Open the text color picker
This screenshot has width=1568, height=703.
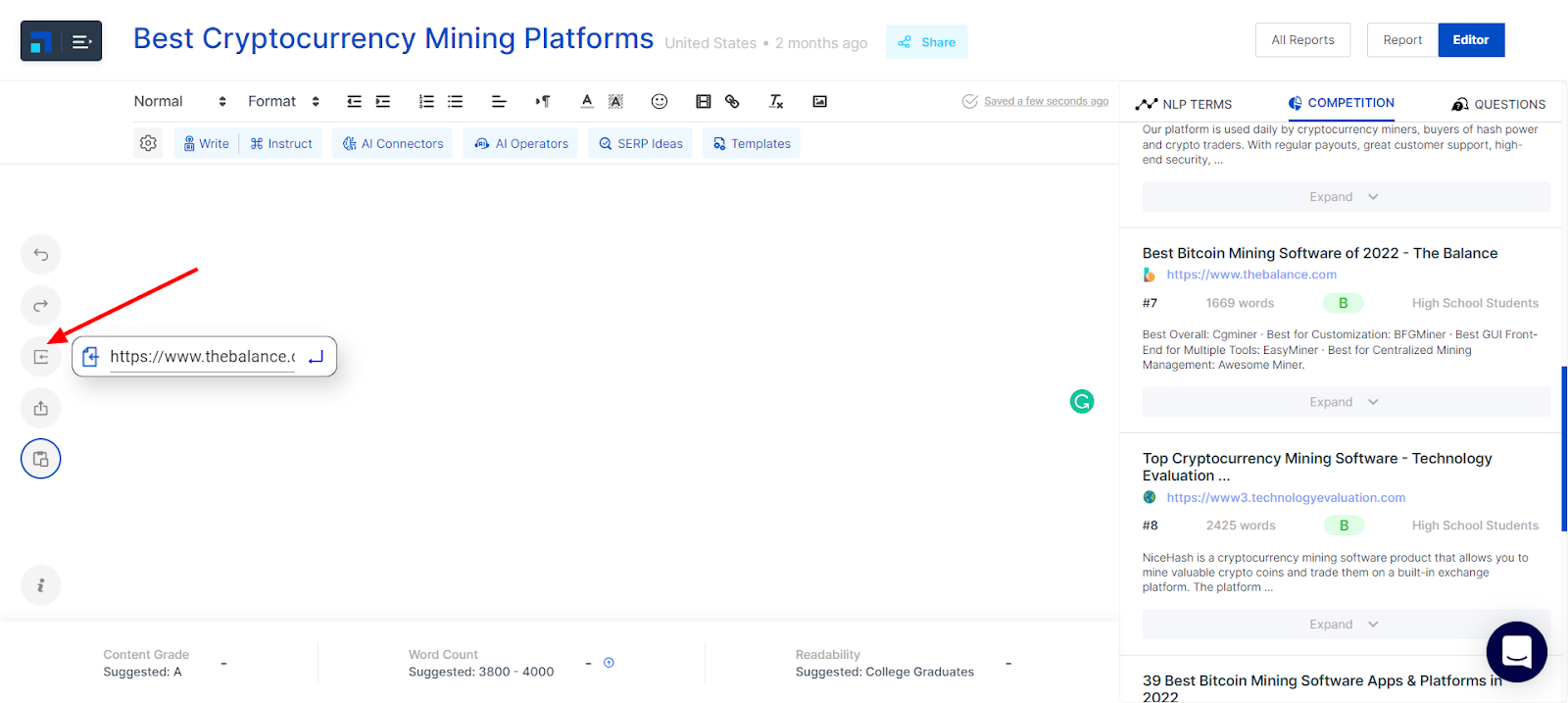click(587, 101)
